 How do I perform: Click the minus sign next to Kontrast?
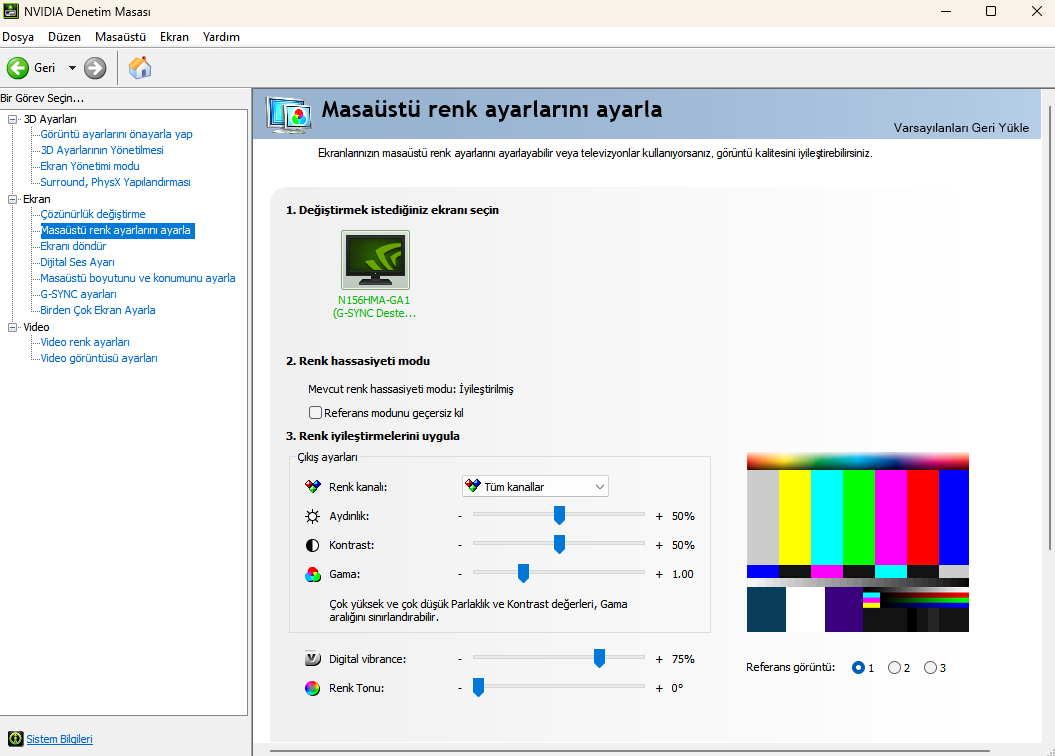460,545
